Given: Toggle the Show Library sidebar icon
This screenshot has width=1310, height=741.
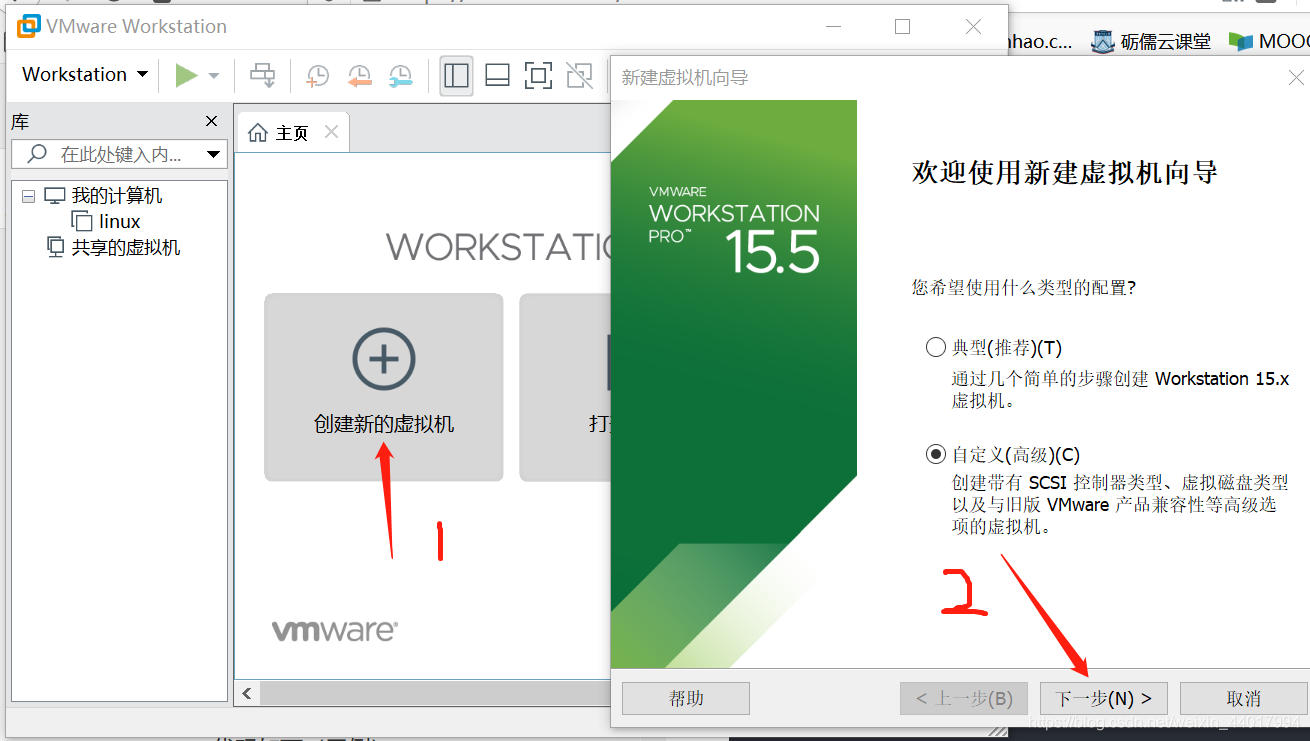Looking at the screenshot, I should (x=457, y=75).
